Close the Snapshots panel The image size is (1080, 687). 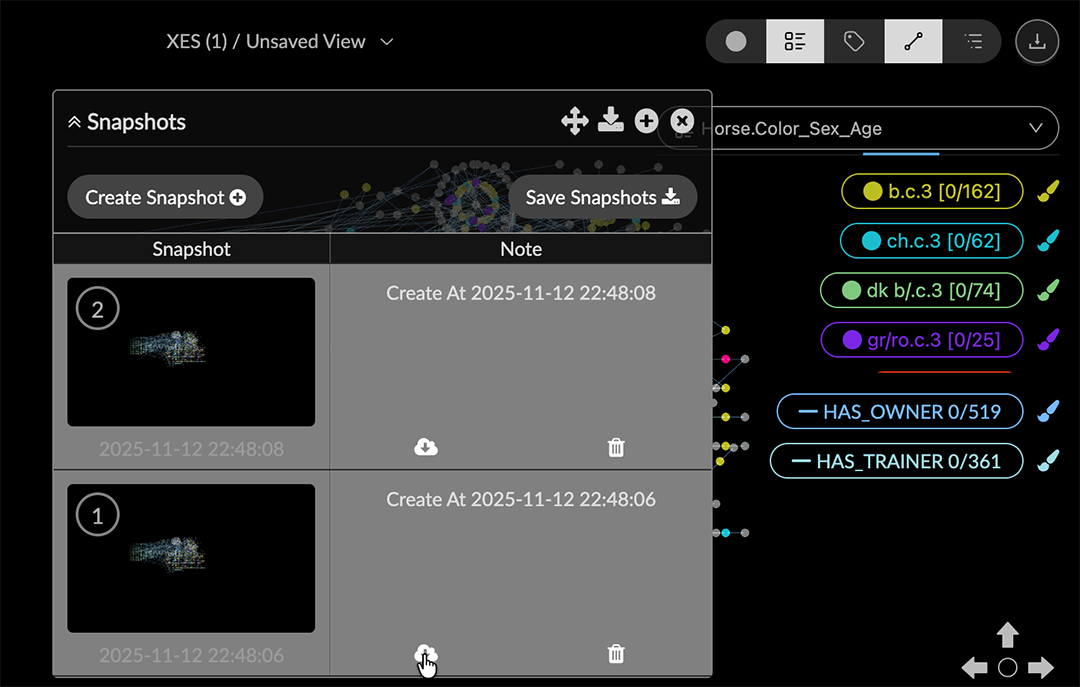682,122
